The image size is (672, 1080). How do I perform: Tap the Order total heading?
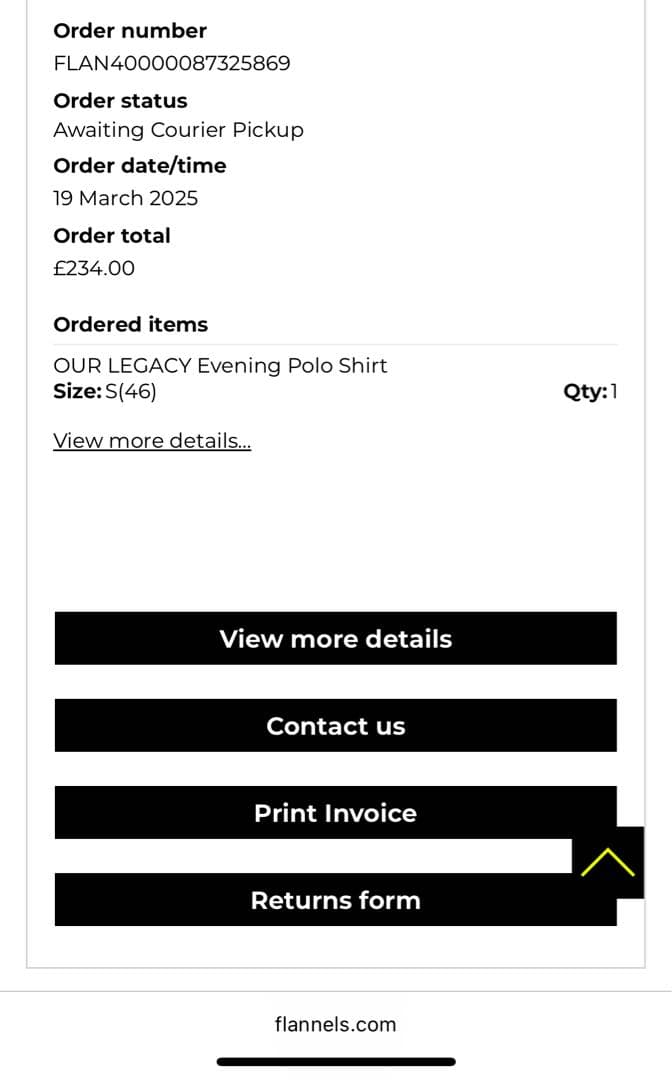pyautogui.click(x=112, y=236)
